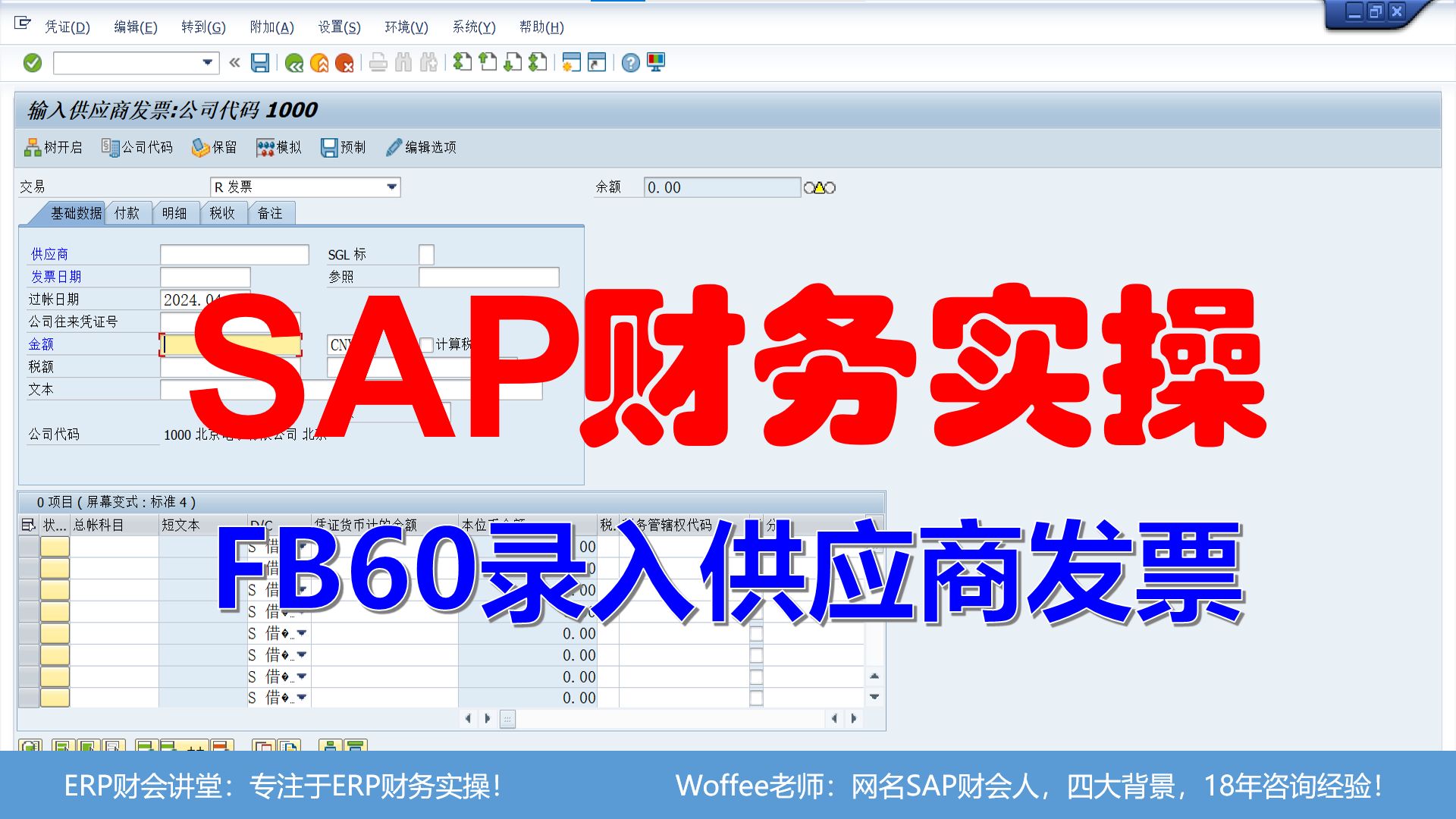Switch to the 基础数据 tab
Screen dimensions: 1456x819
pos(75,213)
